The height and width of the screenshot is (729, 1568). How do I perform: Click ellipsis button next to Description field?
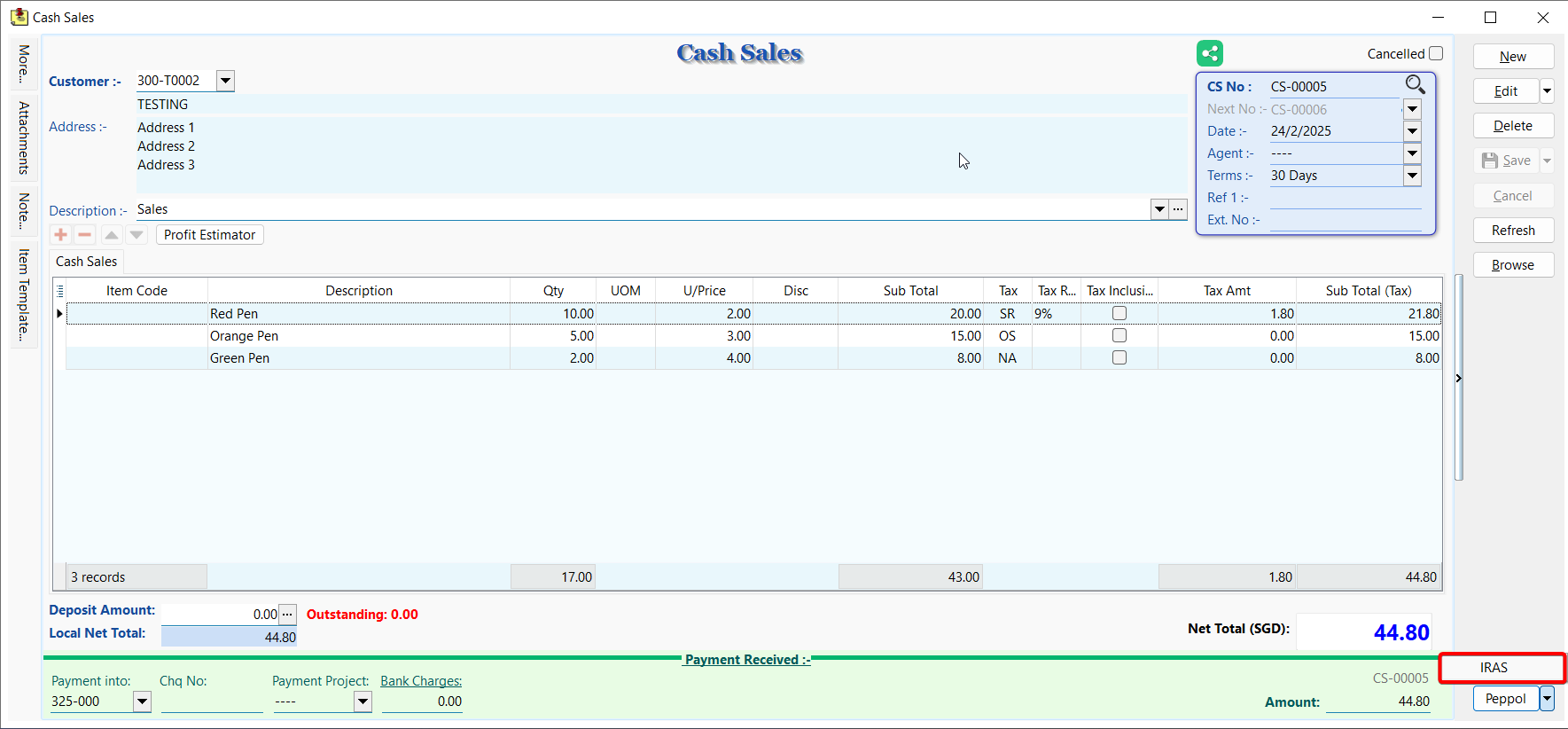pos(1178,209)
